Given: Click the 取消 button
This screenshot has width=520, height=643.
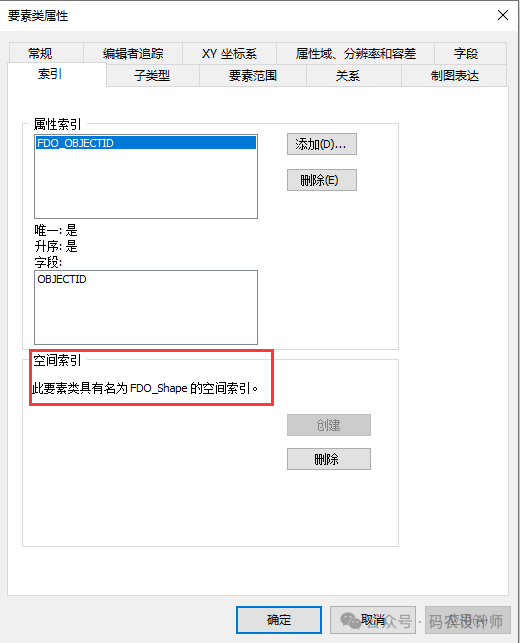Looking at the screenshot, I should [373, 620].
